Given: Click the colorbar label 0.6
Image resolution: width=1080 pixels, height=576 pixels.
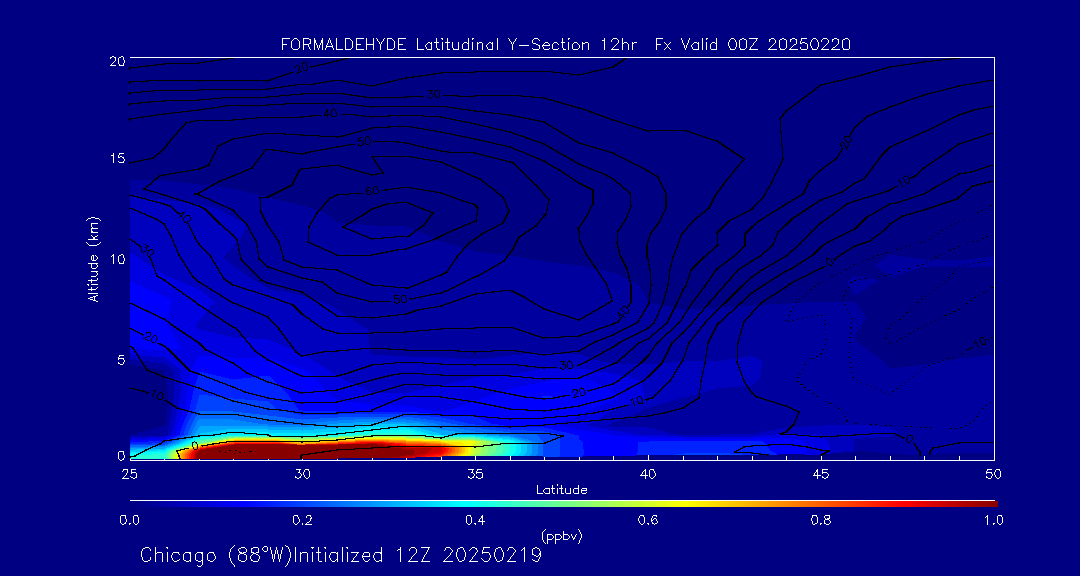Looking at the screenshot, I should tap(648, 521).
